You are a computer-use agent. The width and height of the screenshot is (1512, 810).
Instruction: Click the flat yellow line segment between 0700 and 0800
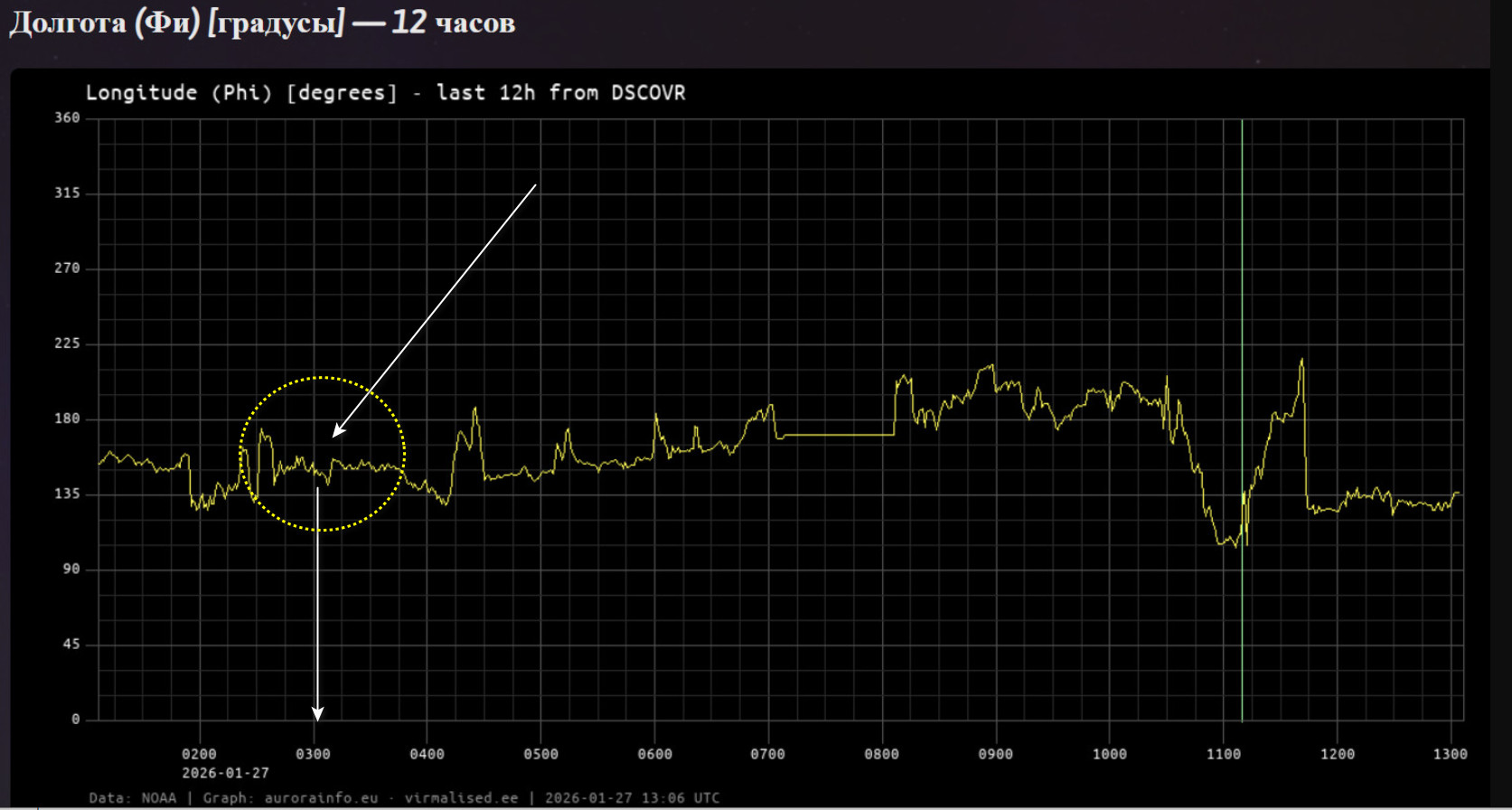pyautogui.click(x=836, y=435)
